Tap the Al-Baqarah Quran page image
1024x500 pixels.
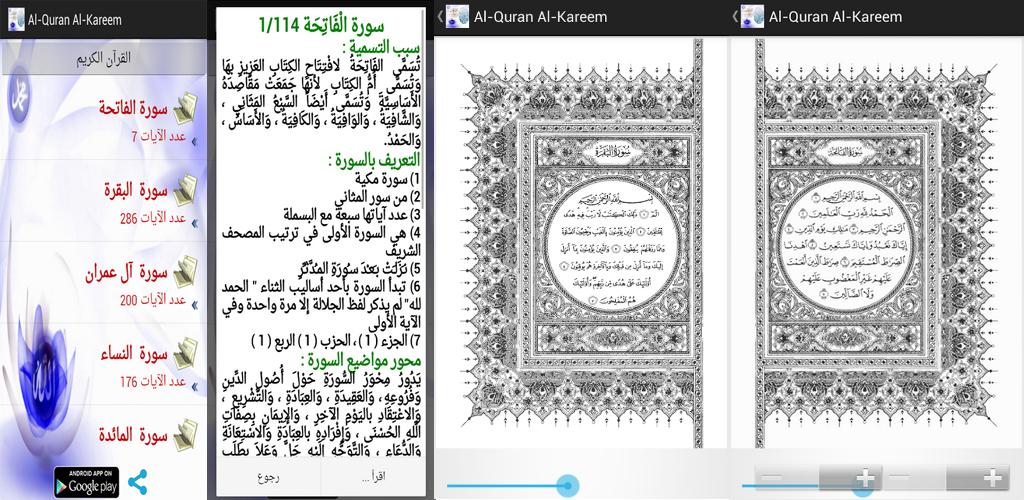pos(581,243)
